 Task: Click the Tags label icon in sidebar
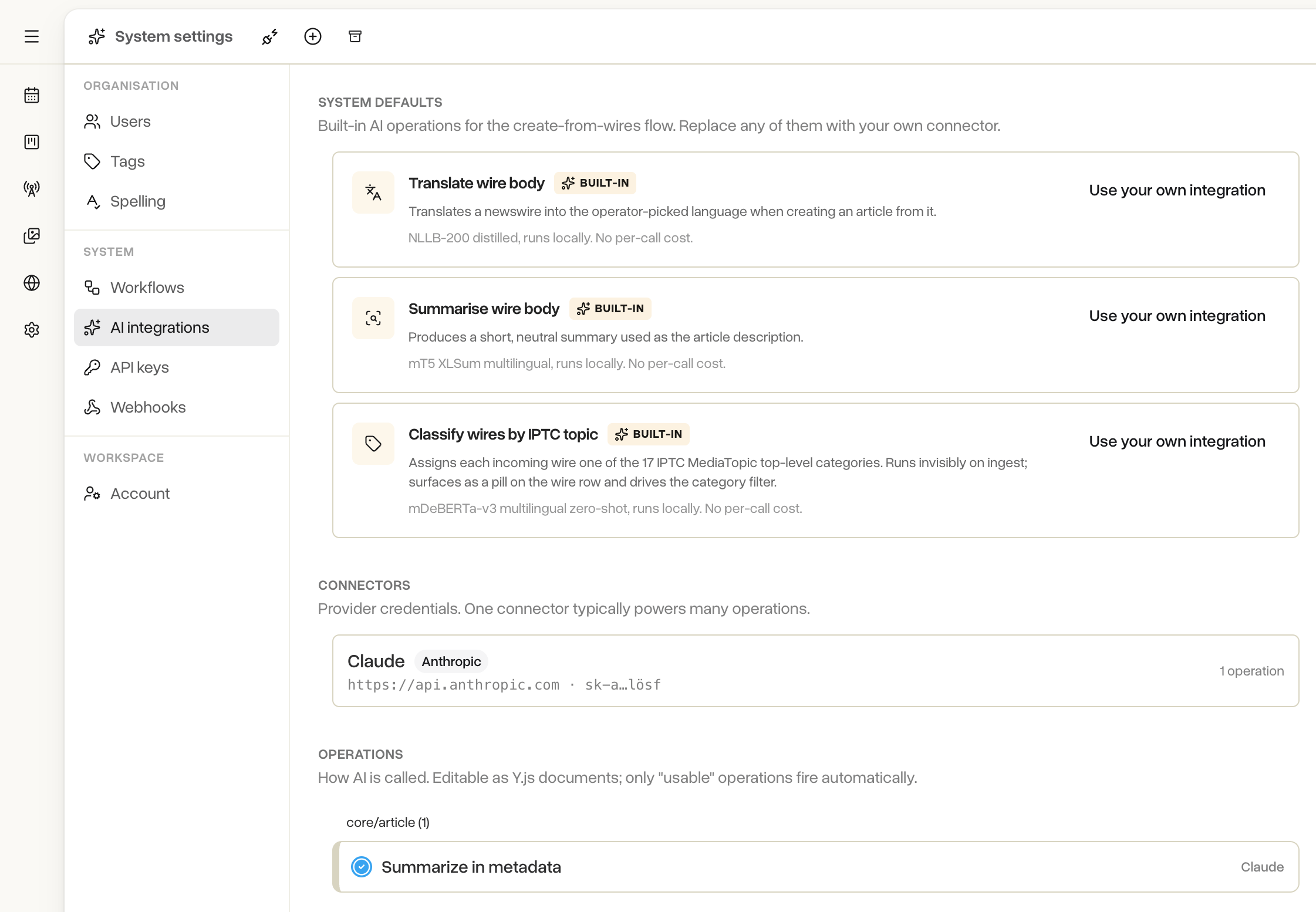pyautogui.click(x=92, y=161)
